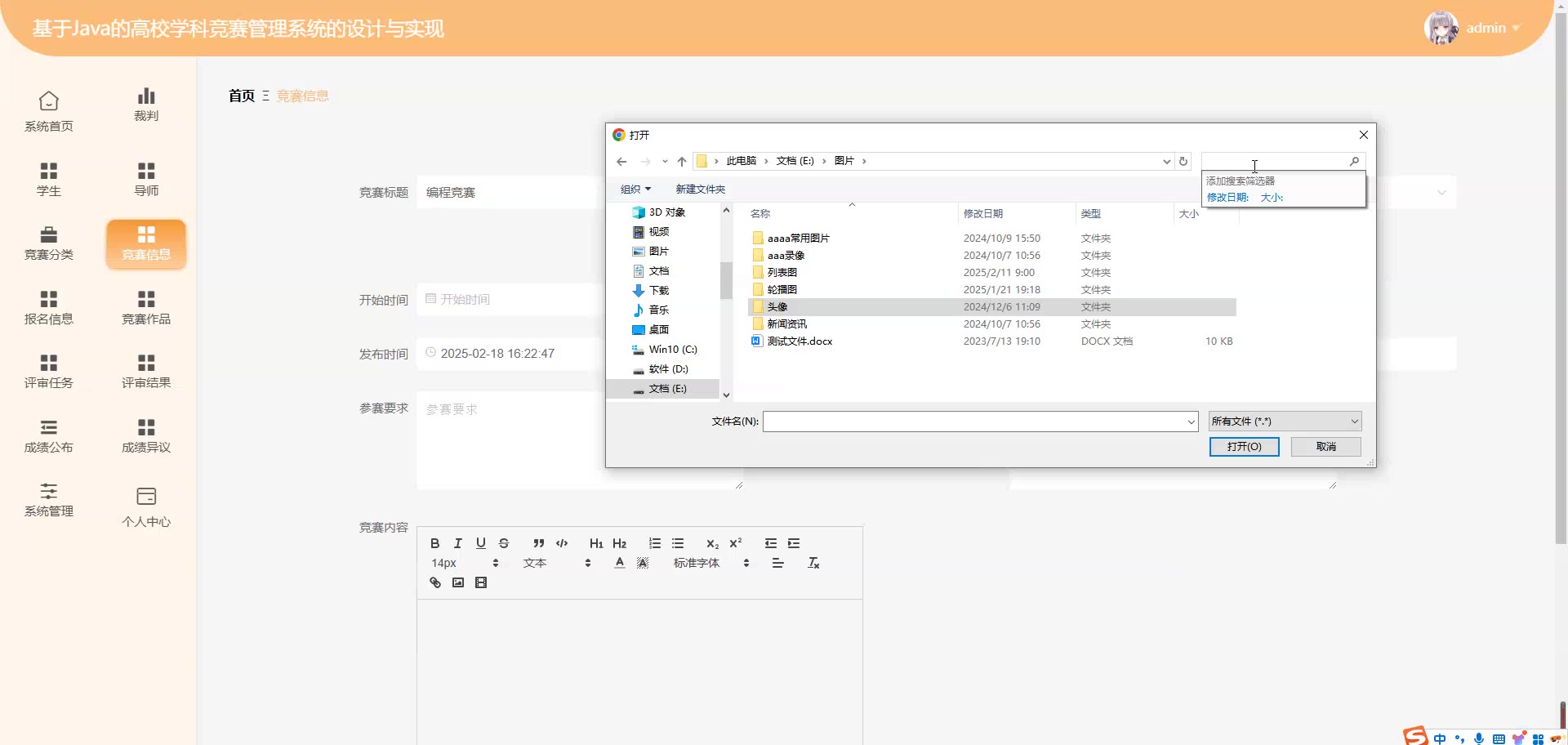Open the recent locations dropdown arrow
The image size is (1568, 745).
(x=665, y=162)
